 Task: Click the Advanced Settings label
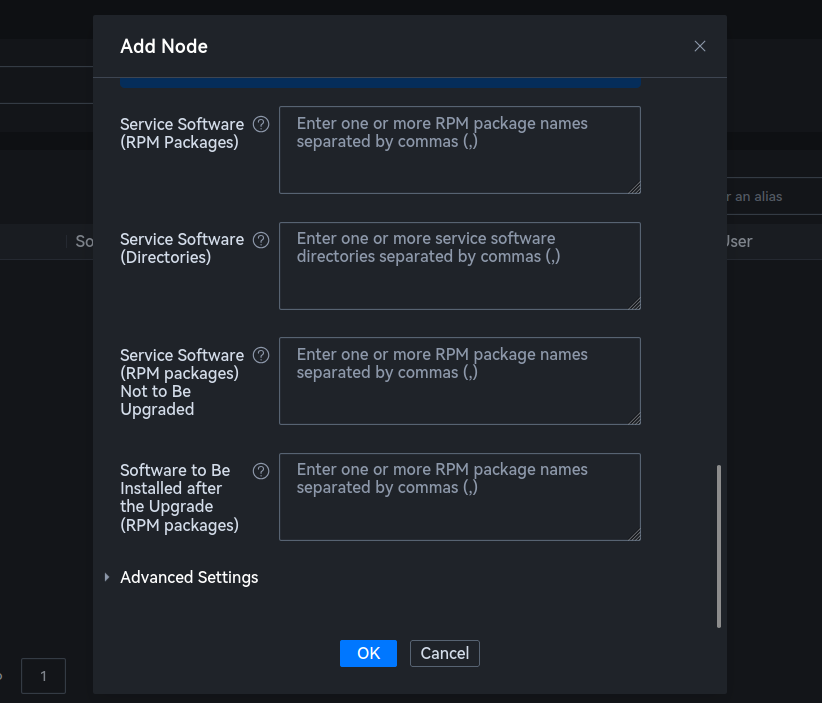pyautogui.click(x=189, y=577)
